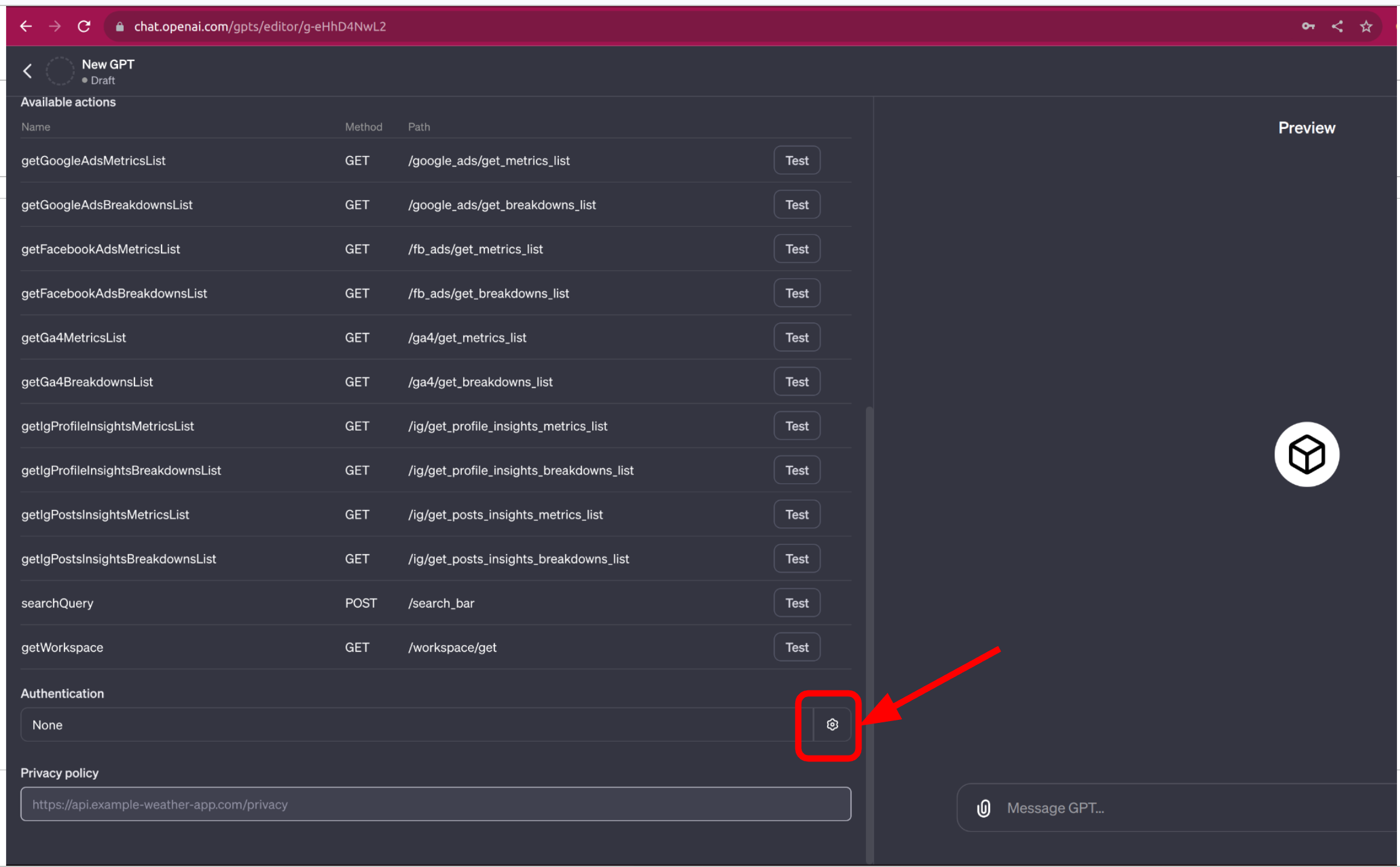This screenshot has height=867, width=1400.
Task: Click the GPT cube avatar in Preview
Action: (x=1306, y=454)
